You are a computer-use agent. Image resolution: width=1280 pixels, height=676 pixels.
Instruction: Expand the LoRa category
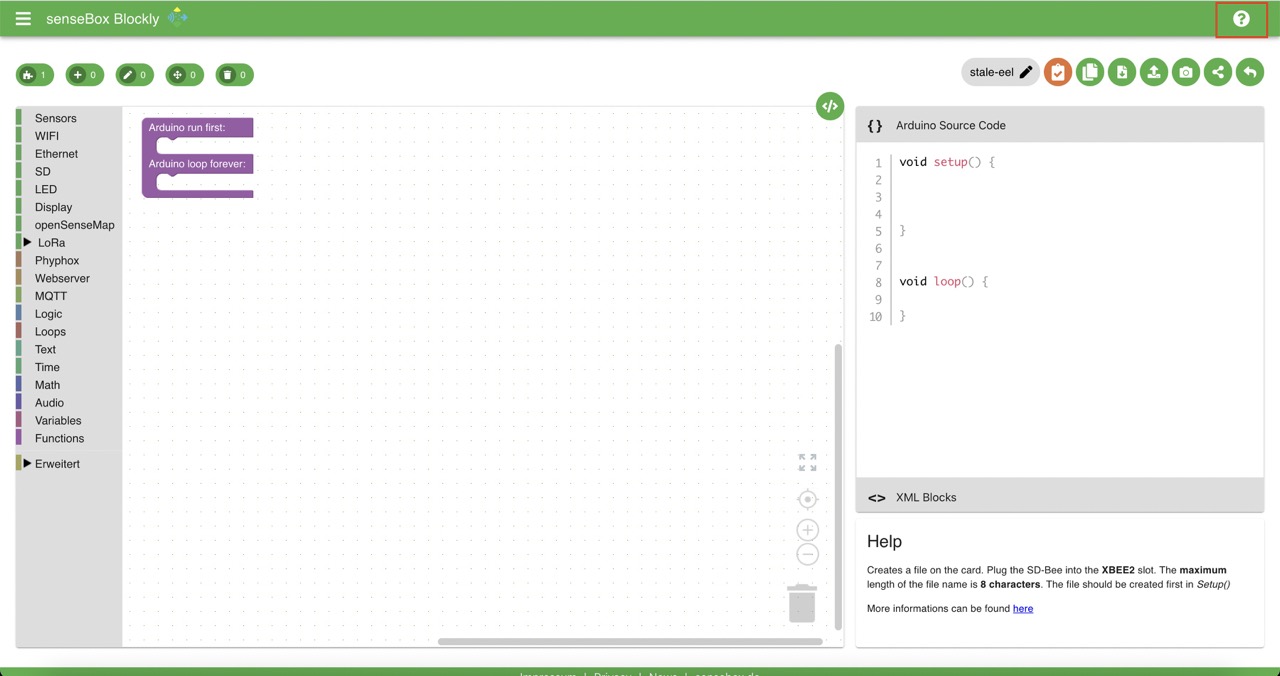point(50,243)
